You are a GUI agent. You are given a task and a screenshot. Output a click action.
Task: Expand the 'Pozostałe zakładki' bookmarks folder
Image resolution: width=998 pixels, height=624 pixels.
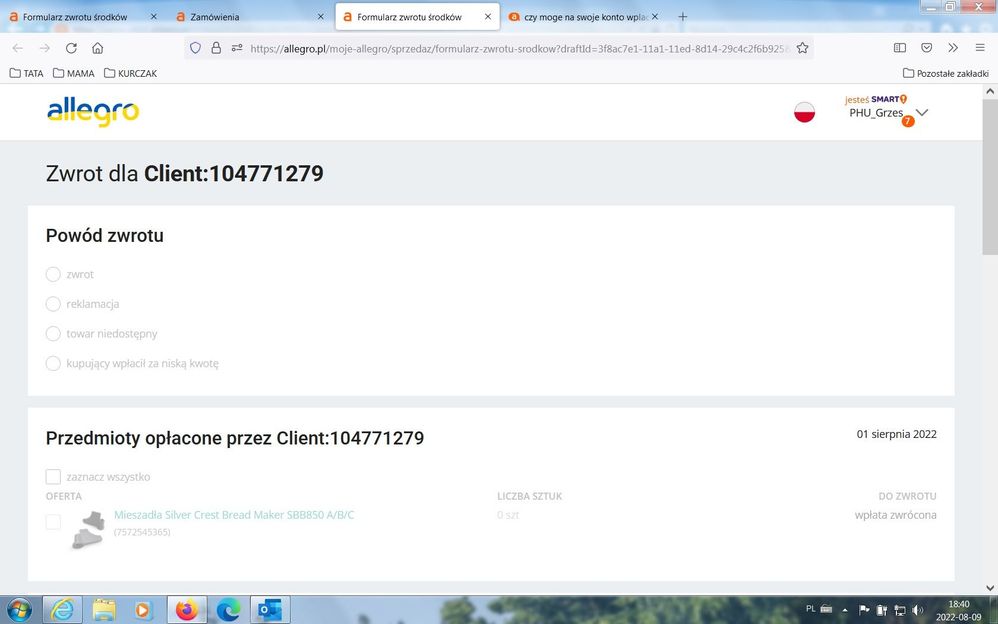[x=945, y=73]
